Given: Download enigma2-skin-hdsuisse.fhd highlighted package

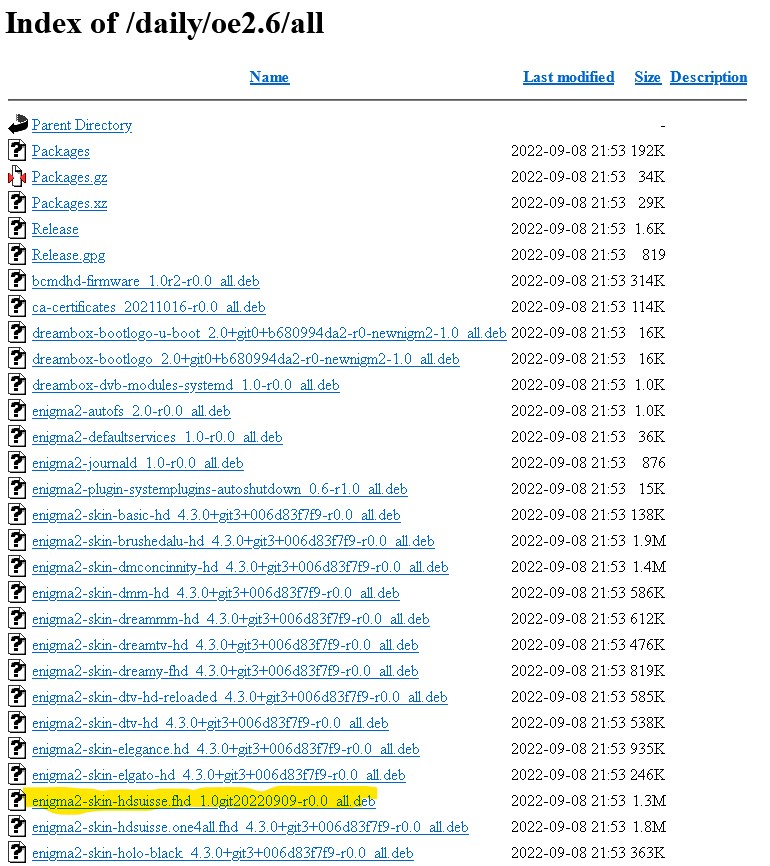Looking at the screenshot, I should (203, 801).
